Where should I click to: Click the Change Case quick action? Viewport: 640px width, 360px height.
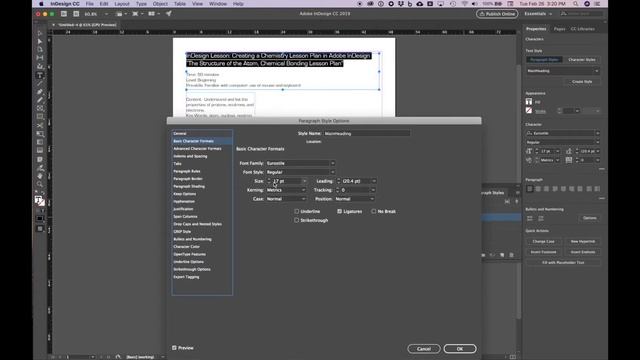tap(543, 242)
